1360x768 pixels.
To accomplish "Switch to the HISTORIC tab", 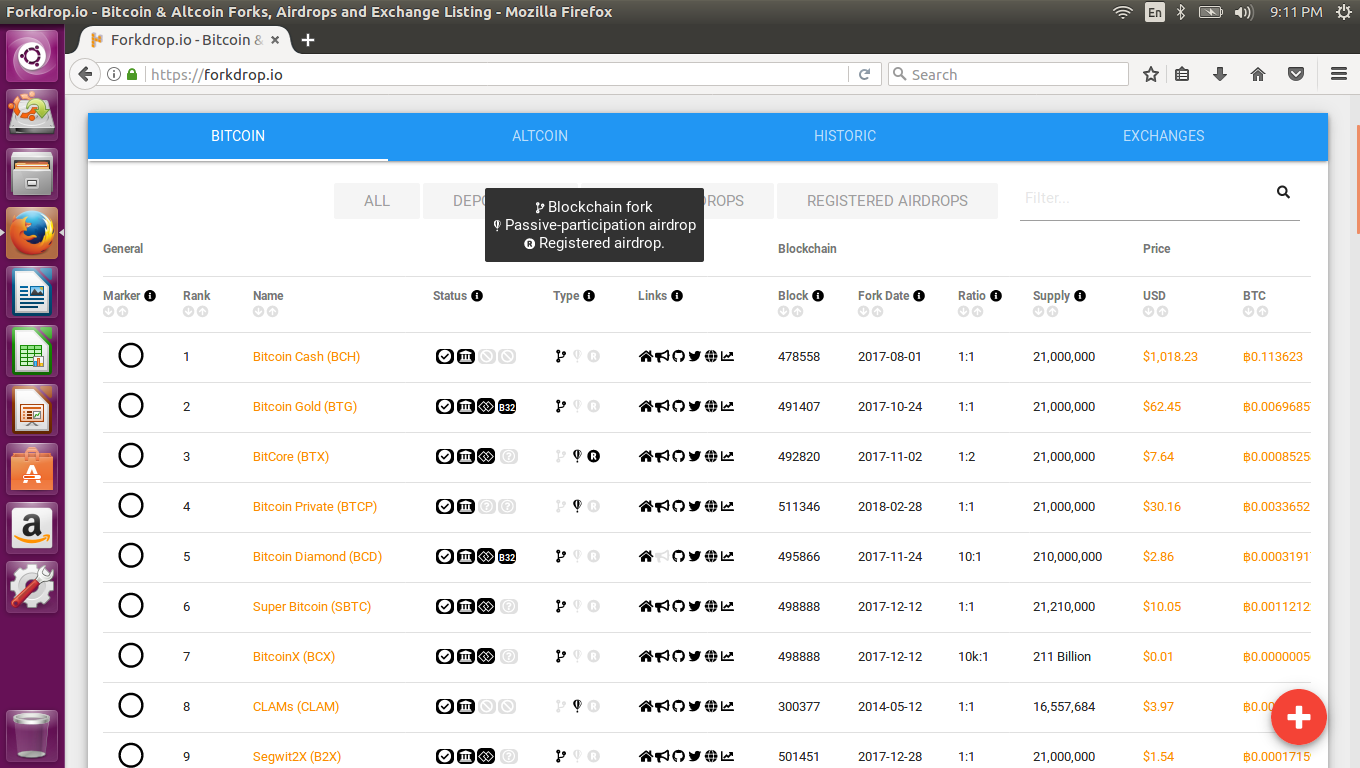I will [x=844, y=136].
